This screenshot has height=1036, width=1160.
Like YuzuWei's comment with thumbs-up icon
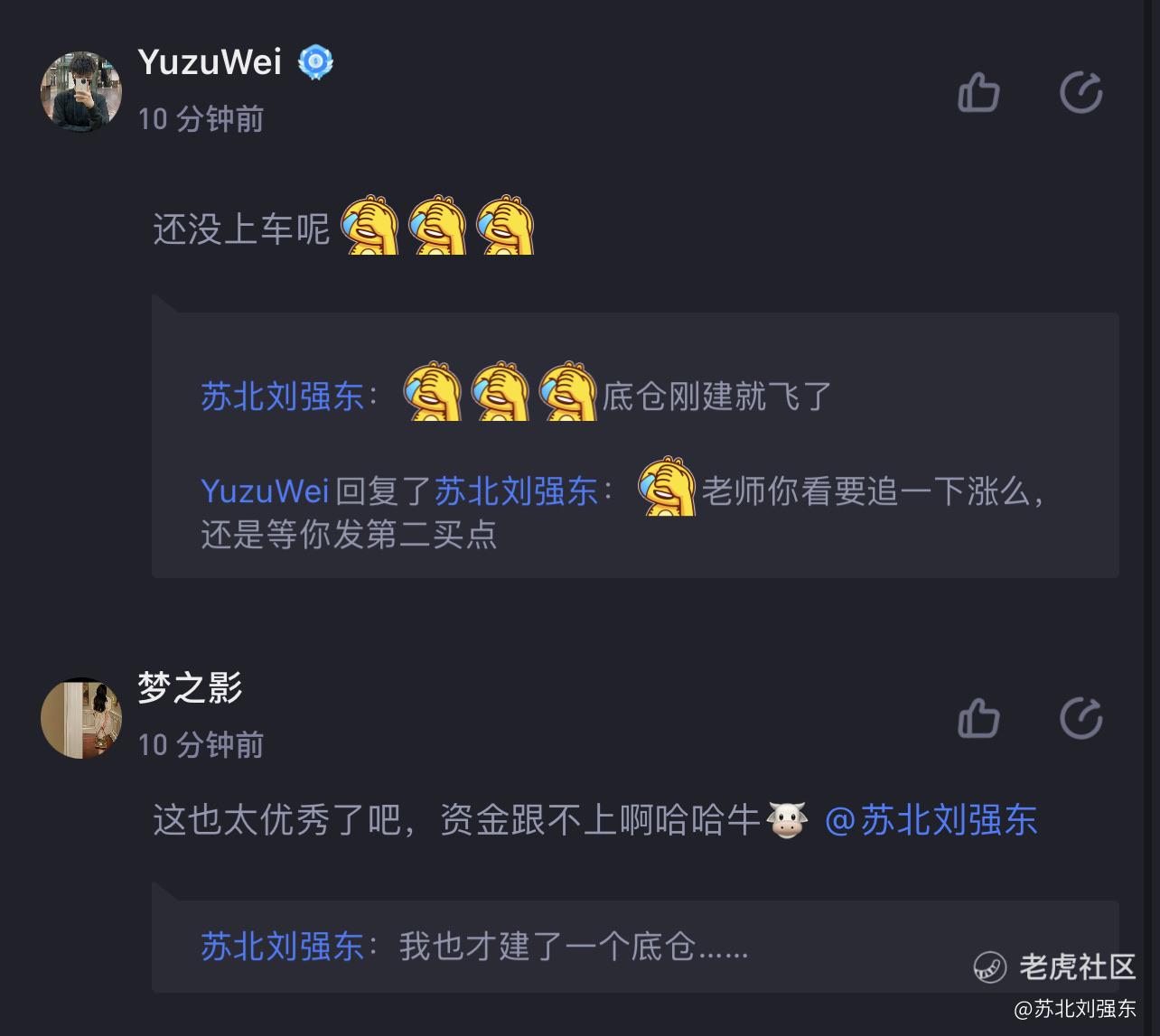[x=978, y=92]
